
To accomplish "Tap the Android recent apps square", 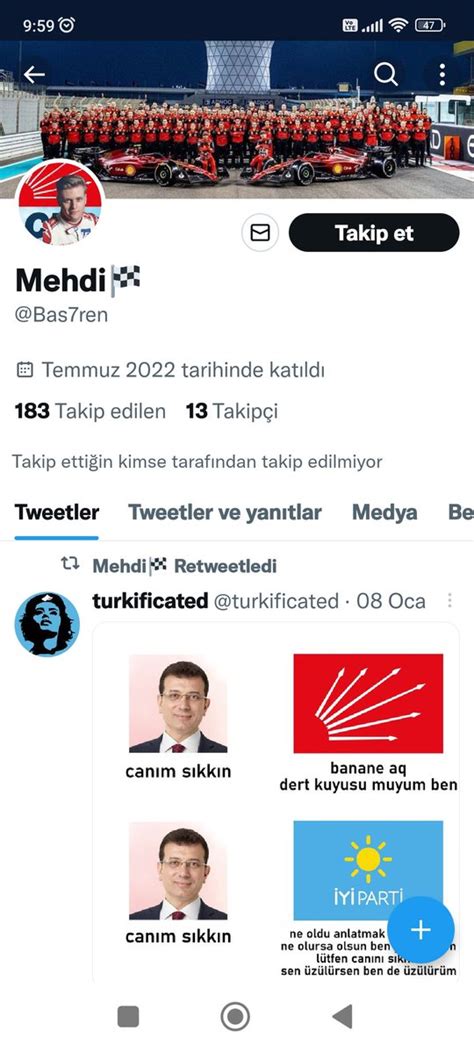I will click(x=128, y=1017).
